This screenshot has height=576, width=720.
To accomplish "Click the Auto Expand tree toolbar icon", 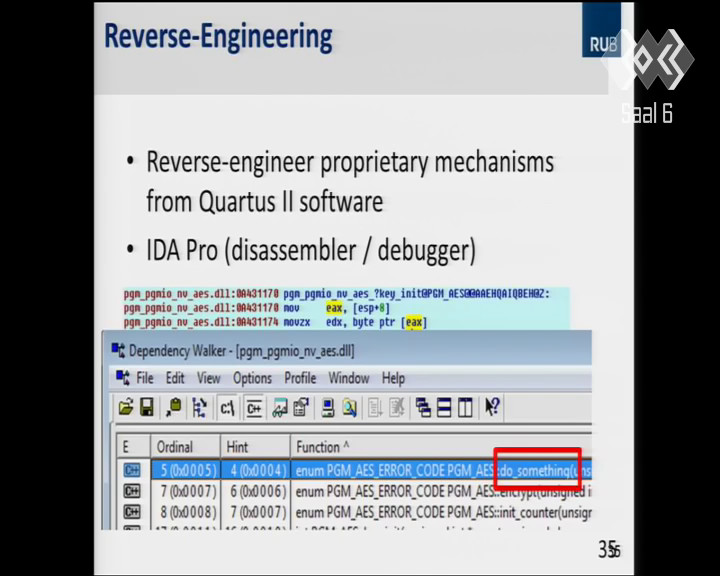I will (199, 407).
